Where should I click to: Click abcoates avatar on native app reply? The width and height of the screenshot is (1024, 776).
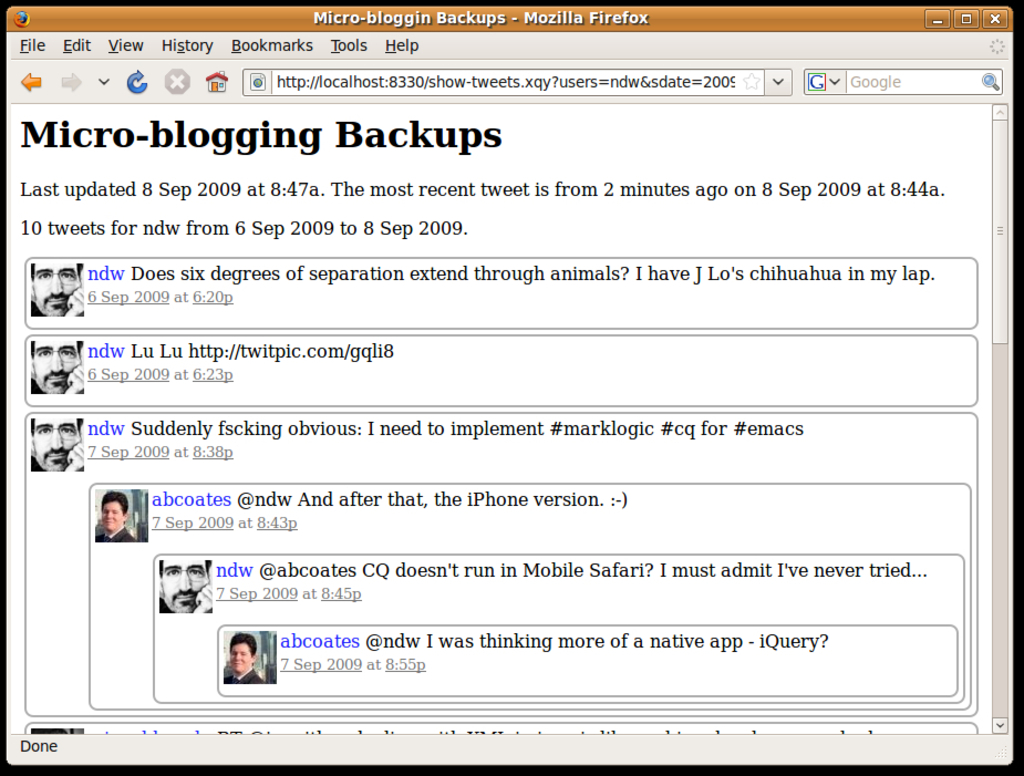(x=250, y=658)
